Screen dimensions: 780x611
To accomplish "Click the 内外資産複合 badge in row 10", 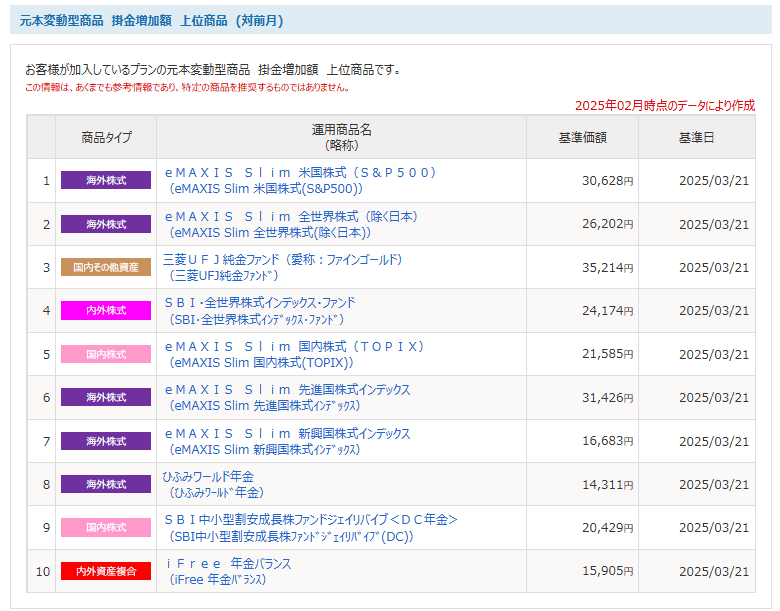I will (106, 571).
